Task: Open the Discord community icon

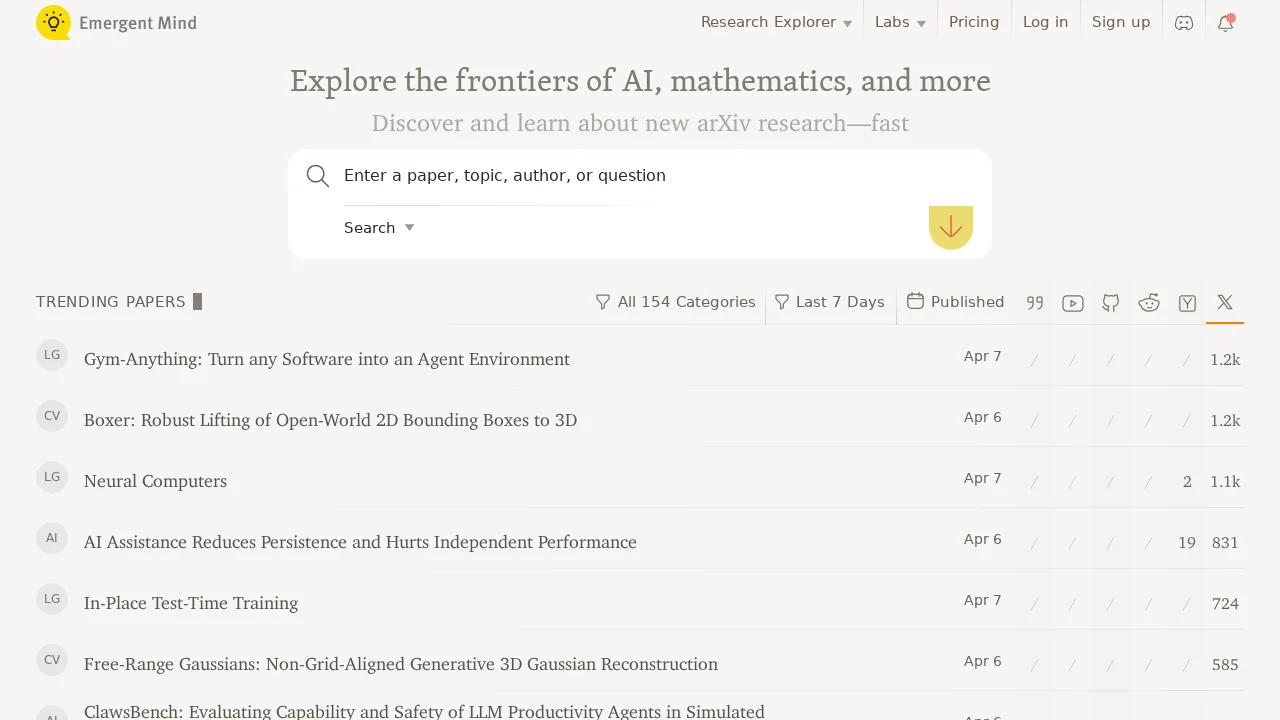Action: 1184,22
